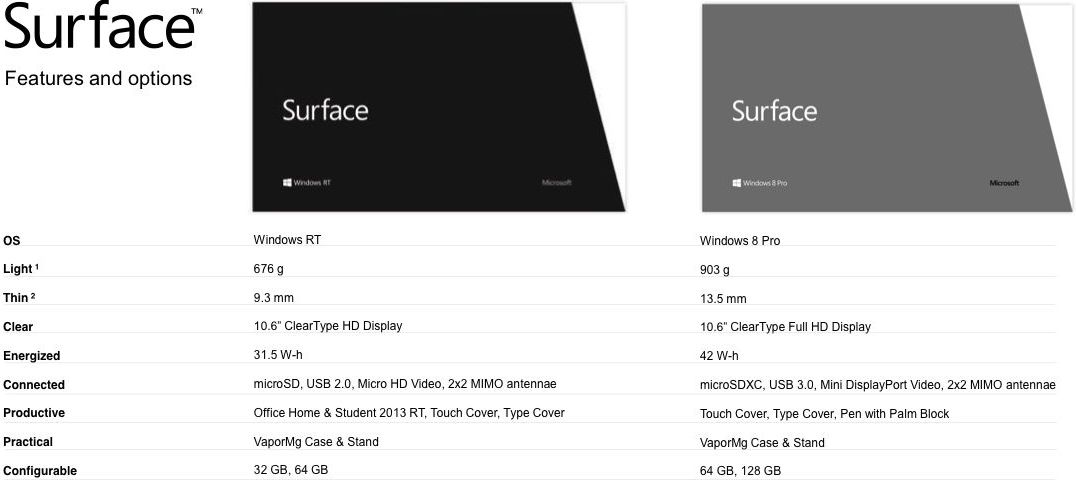Click the '31.5 W-h' battery value

[279, 355]
